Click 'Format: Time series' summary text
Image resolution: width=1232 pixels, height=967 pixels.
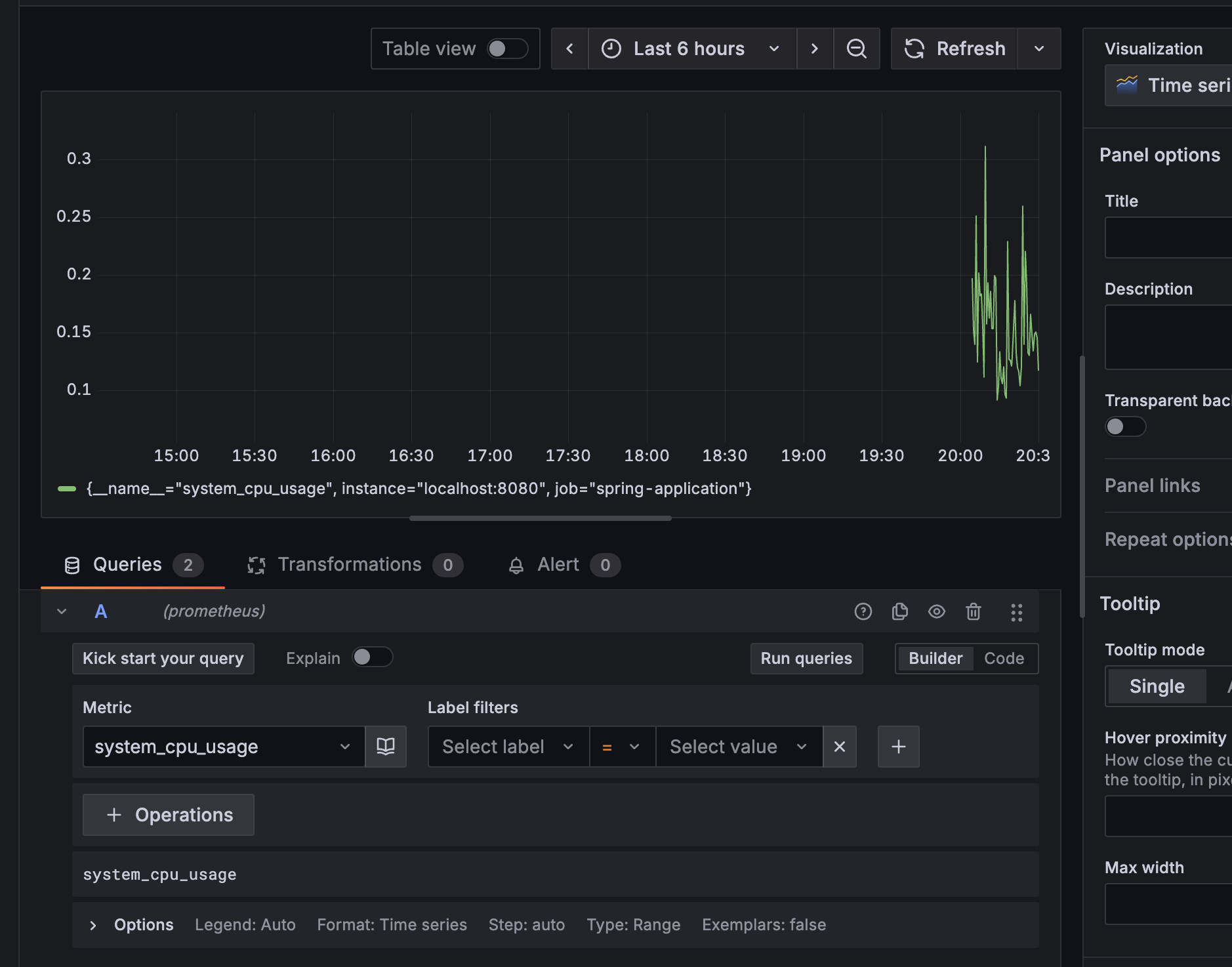pos(392,925)
